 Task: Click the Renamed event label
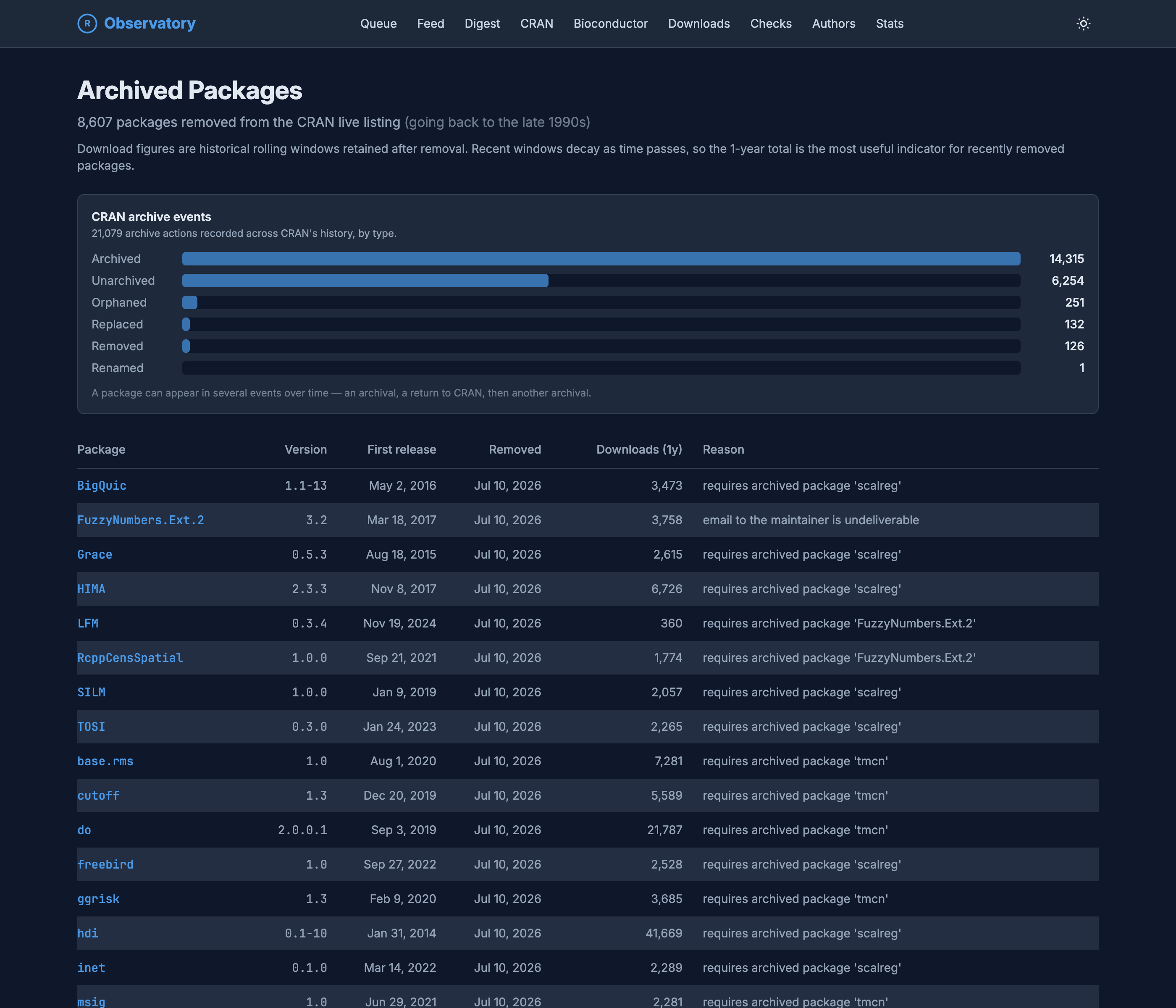[118, 368]
